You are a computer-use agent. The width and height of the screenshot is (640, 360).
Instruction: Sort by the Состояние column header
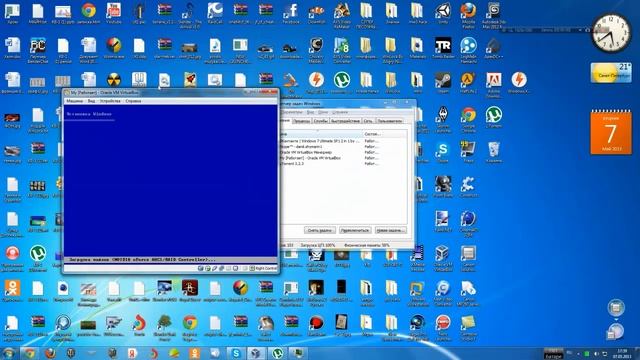384,134
